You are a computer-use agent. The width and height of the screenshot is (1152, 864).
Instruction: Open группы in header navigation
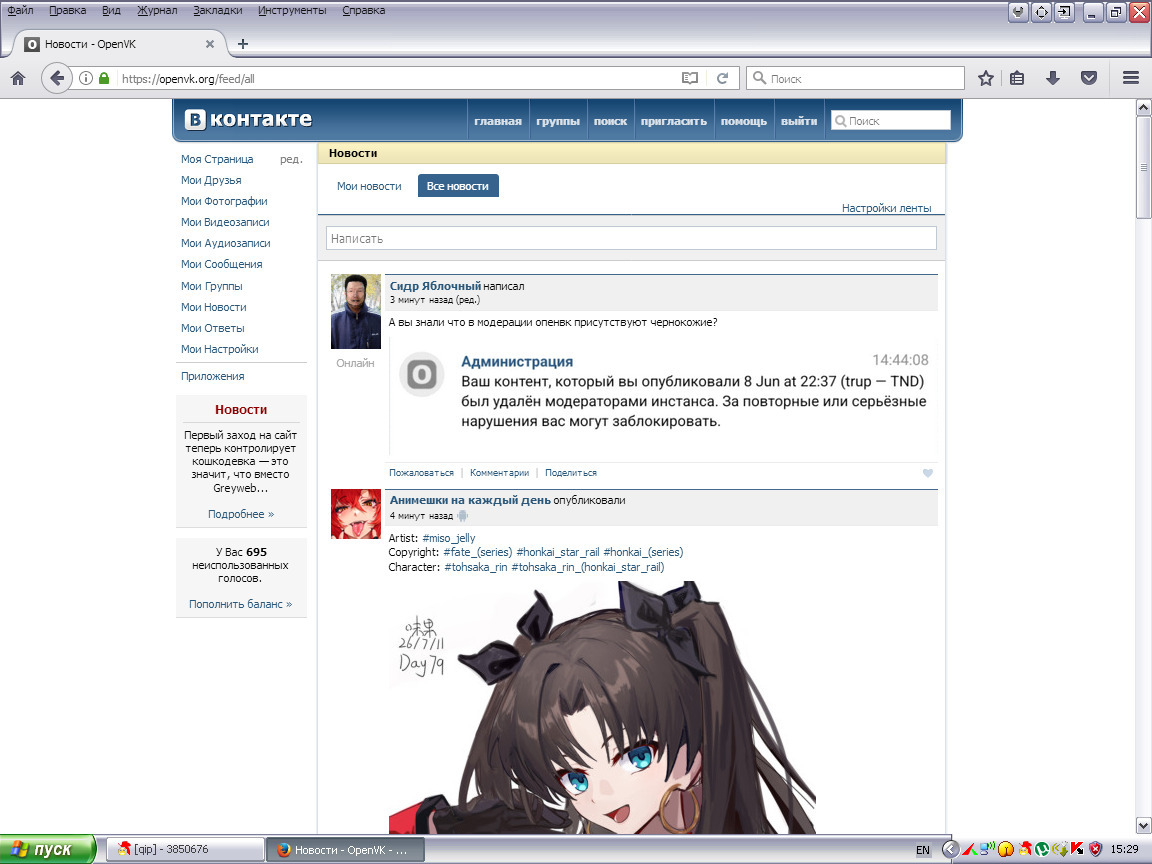[558, 121]
